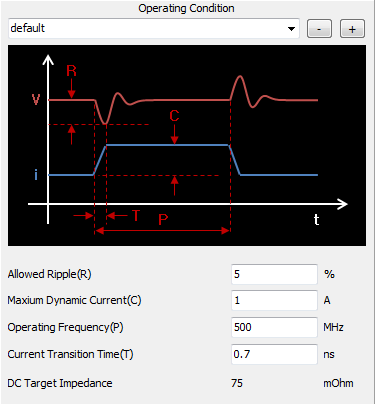Click the minus button to remove condition
The width and height of the screenshot is (375, 404).
coord(319,29)
